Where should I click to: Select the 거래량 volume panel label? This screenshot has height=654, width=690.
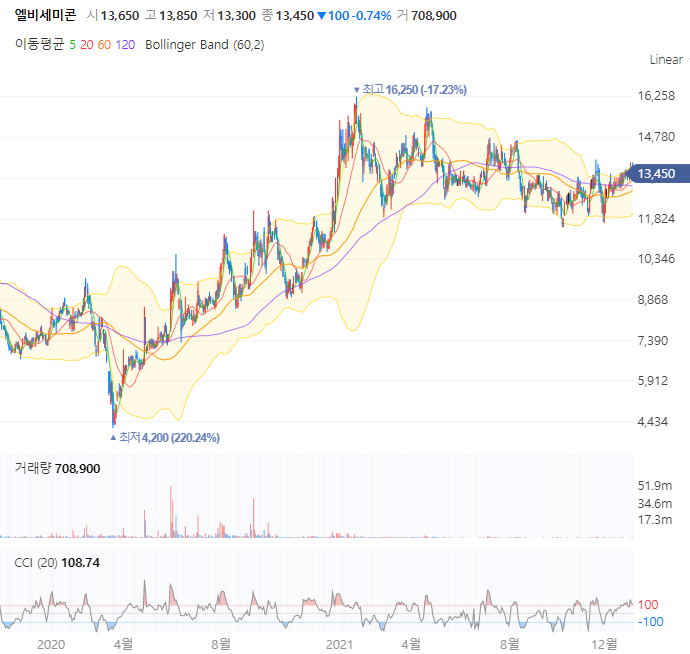click(33, 468)
